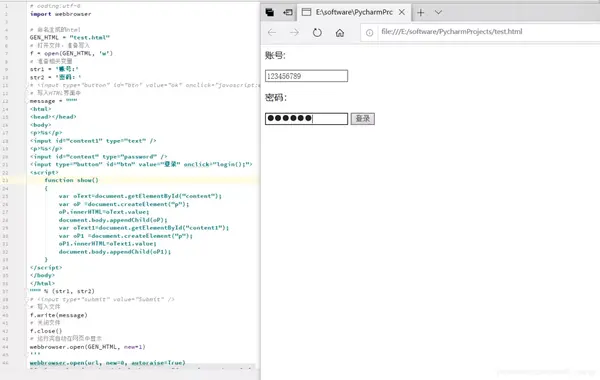Show tab previews chevron
Viewport: 600px width, 380px height.
pos(439,12)
